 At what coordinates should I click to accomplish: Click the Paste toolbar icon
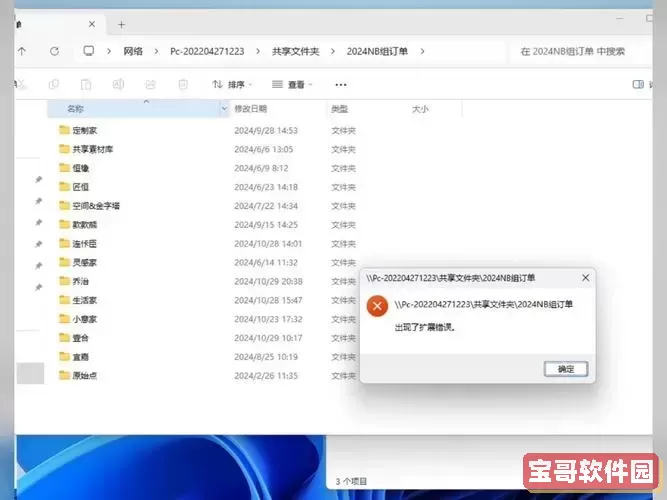tap(86, 84)
